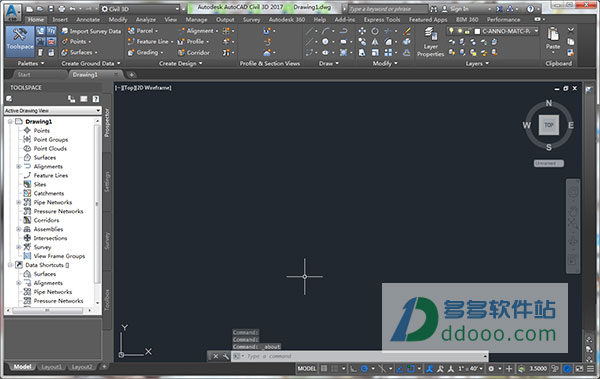Open the Civil 3D workspace dropdown
This screenshot has height=379, width=600.
(x=140, y=9)
